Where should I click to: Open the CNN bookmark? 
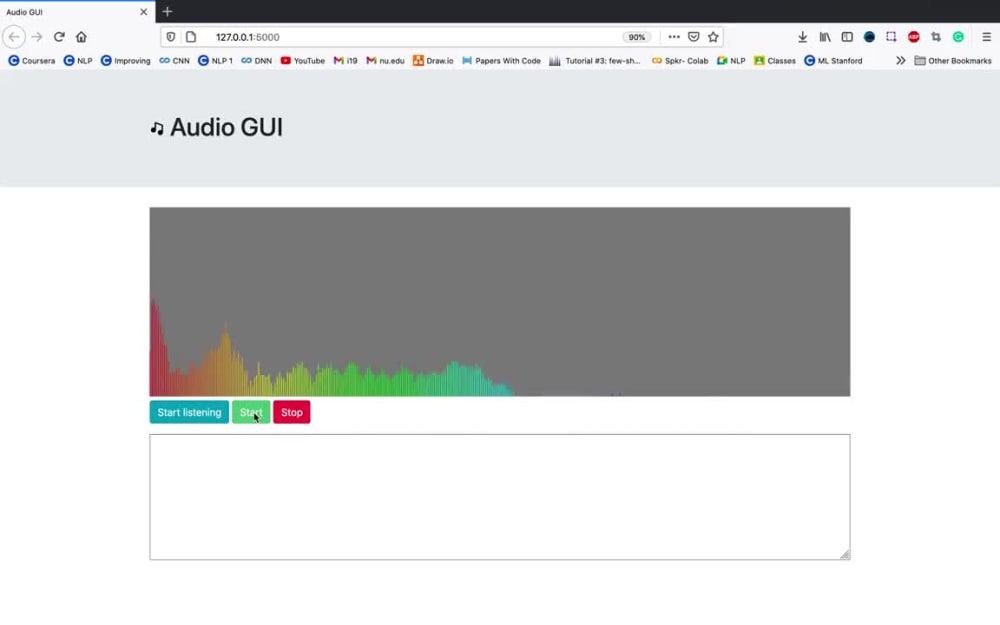174,61
